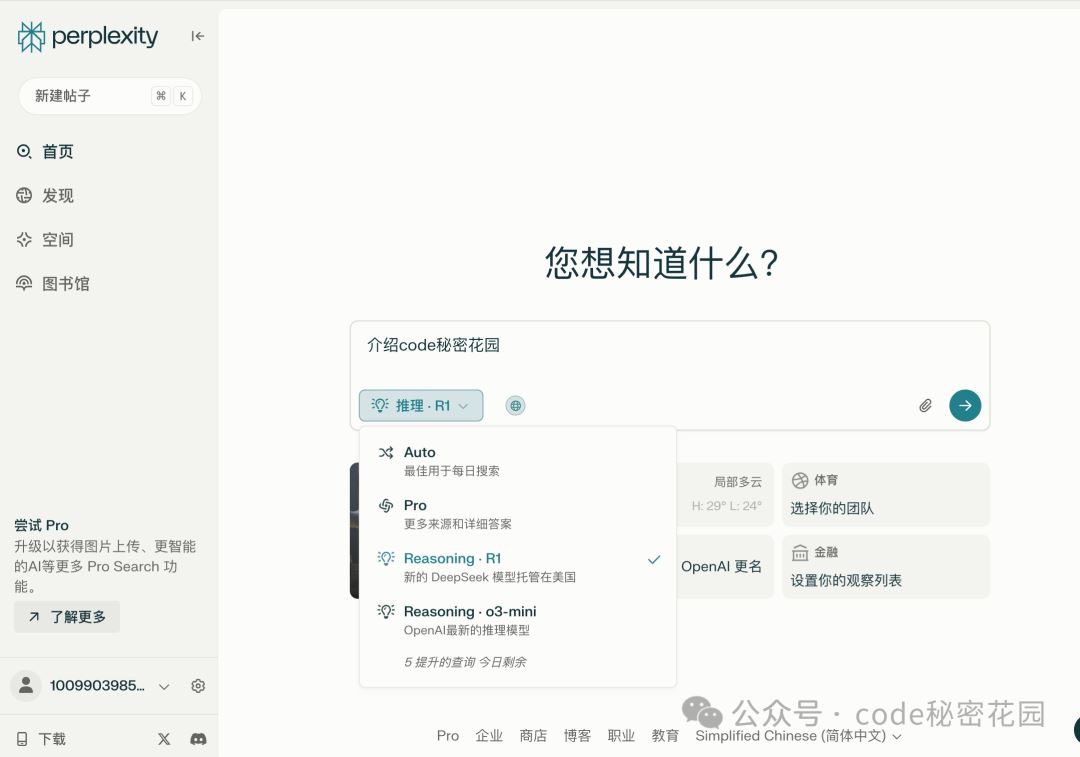Viewport: 1080px width, 757px height.
Task: Click the paperclip attach file icon
Action: tap(925, 406)
